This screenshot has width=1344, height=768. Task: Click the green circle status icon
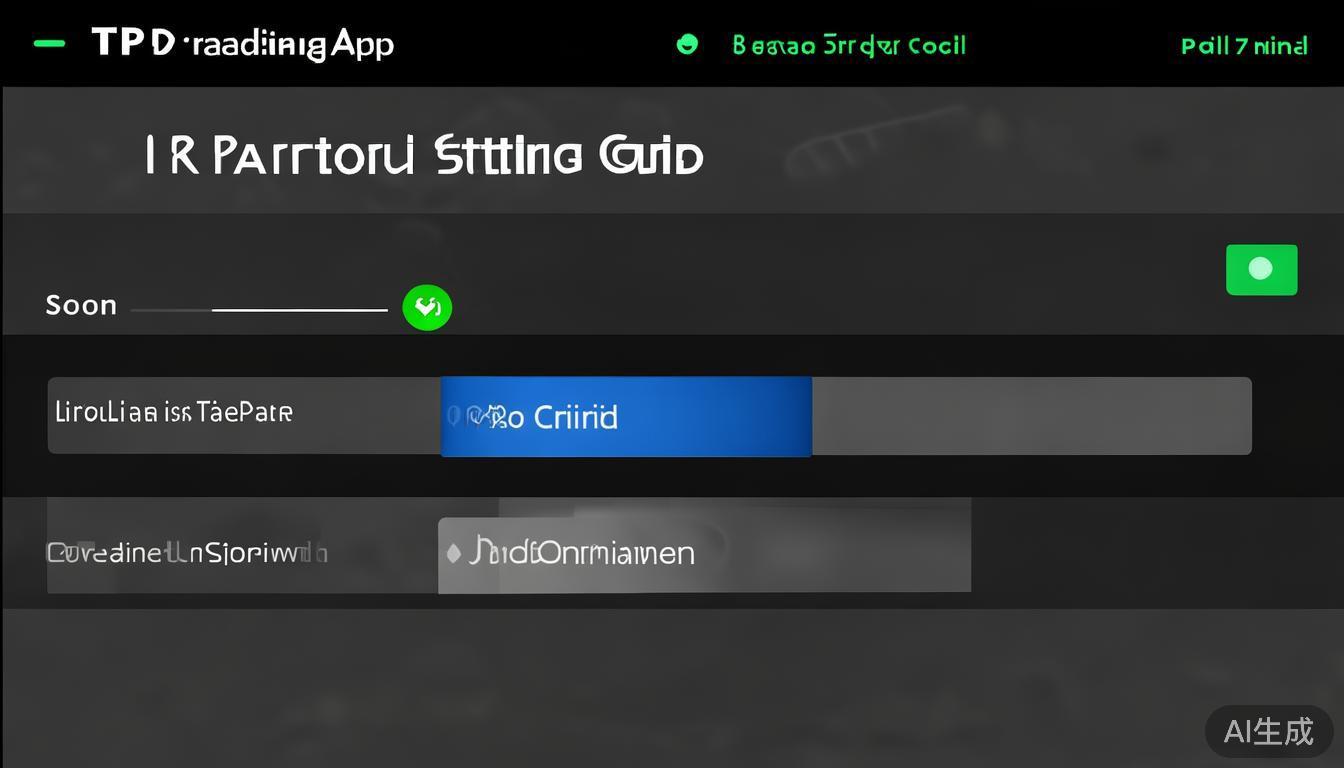coord(687,44)
